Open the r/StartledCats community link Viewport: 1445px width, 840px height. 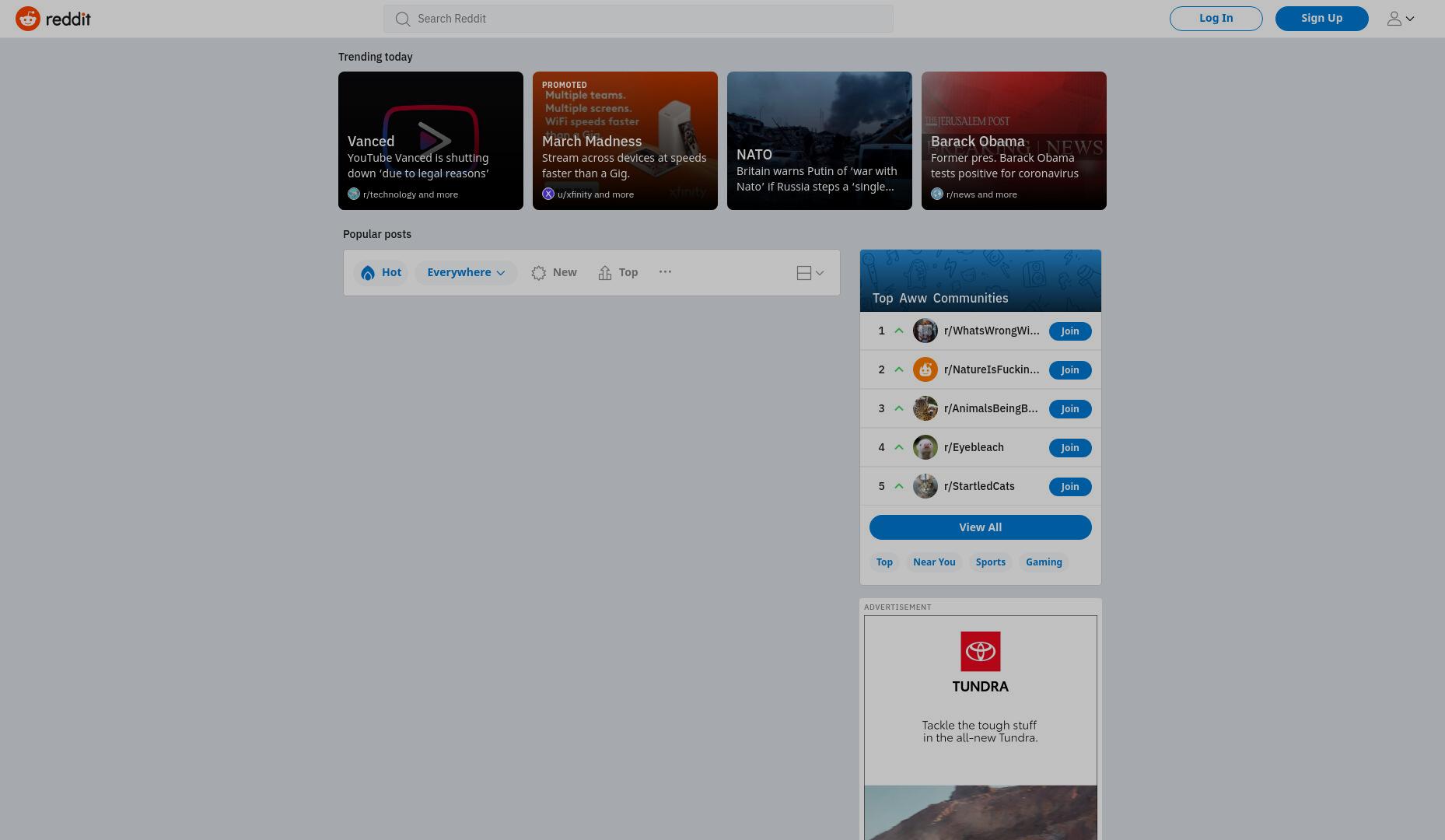pos(979,486)
